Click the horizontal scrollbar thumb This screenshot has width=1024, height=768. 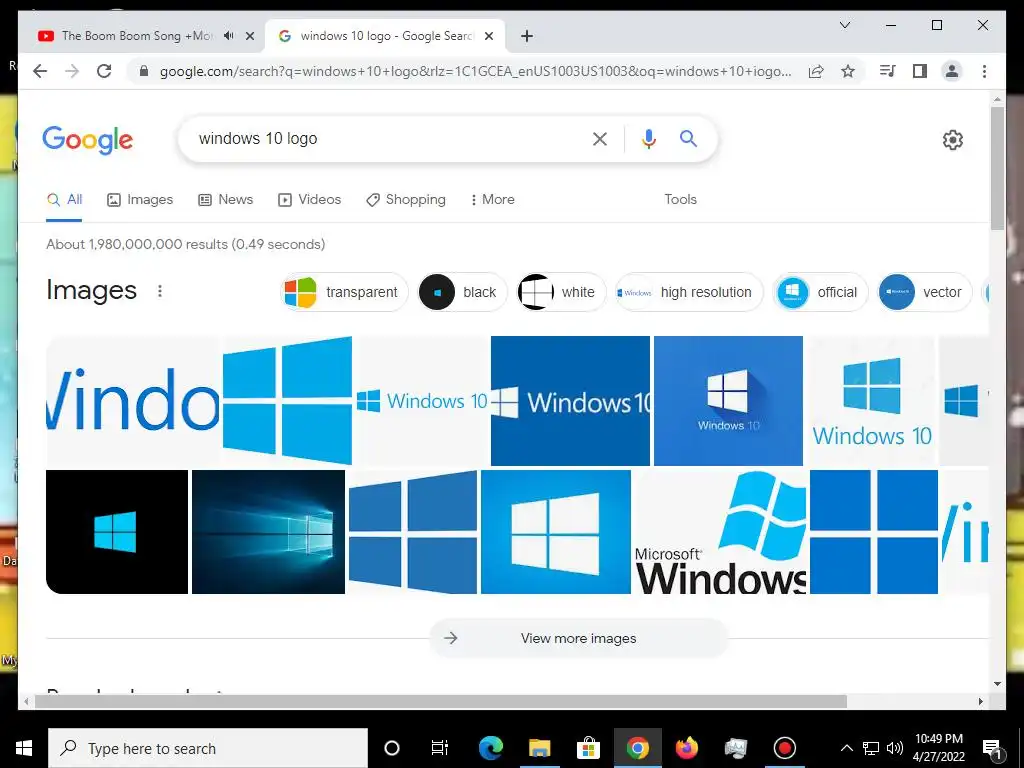tap(441, 701)
